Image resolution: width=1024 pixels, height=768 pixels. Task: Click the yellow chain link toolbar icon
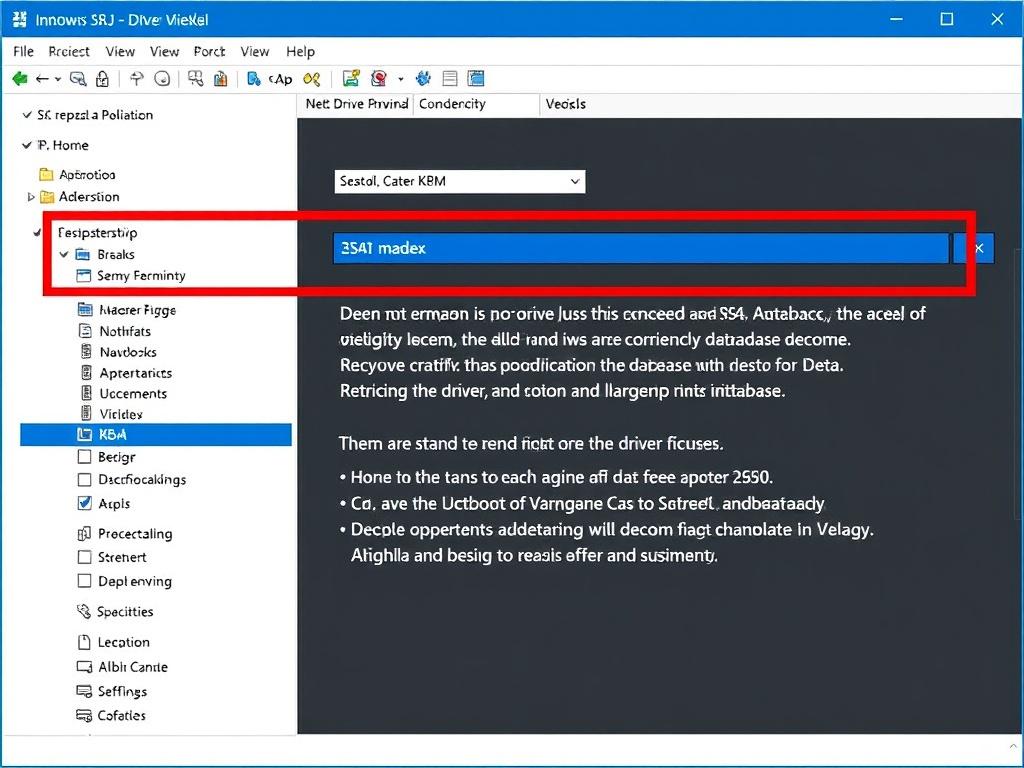[312, 79]
